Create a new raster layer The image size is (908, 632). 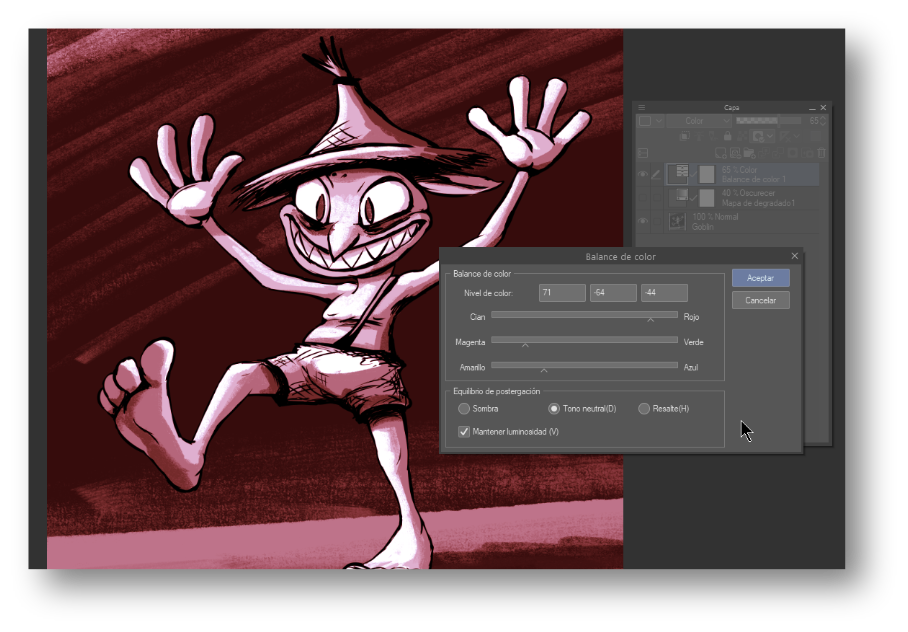click(720, 152)
